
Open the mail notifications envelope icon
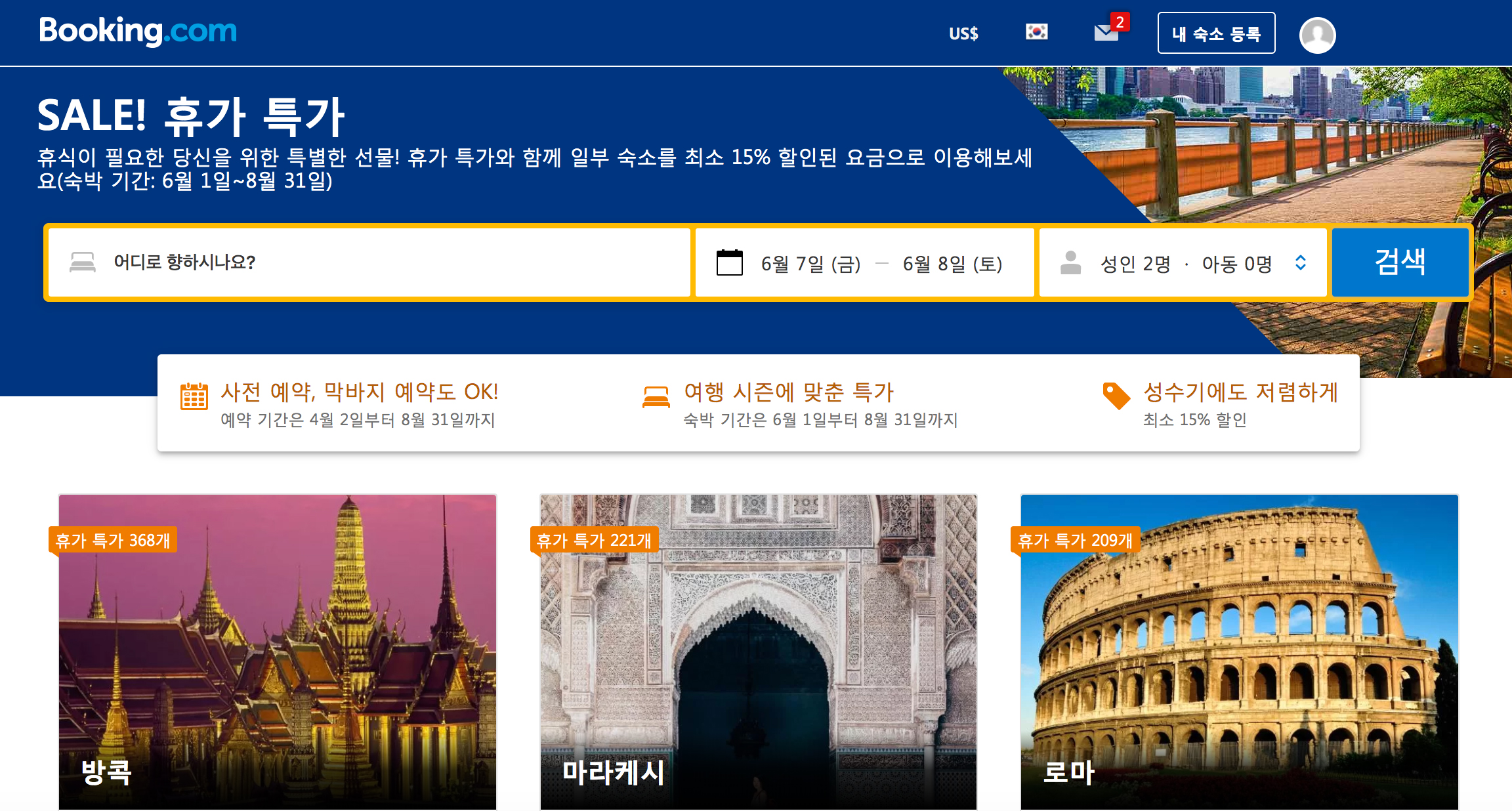click(1106, 32)
